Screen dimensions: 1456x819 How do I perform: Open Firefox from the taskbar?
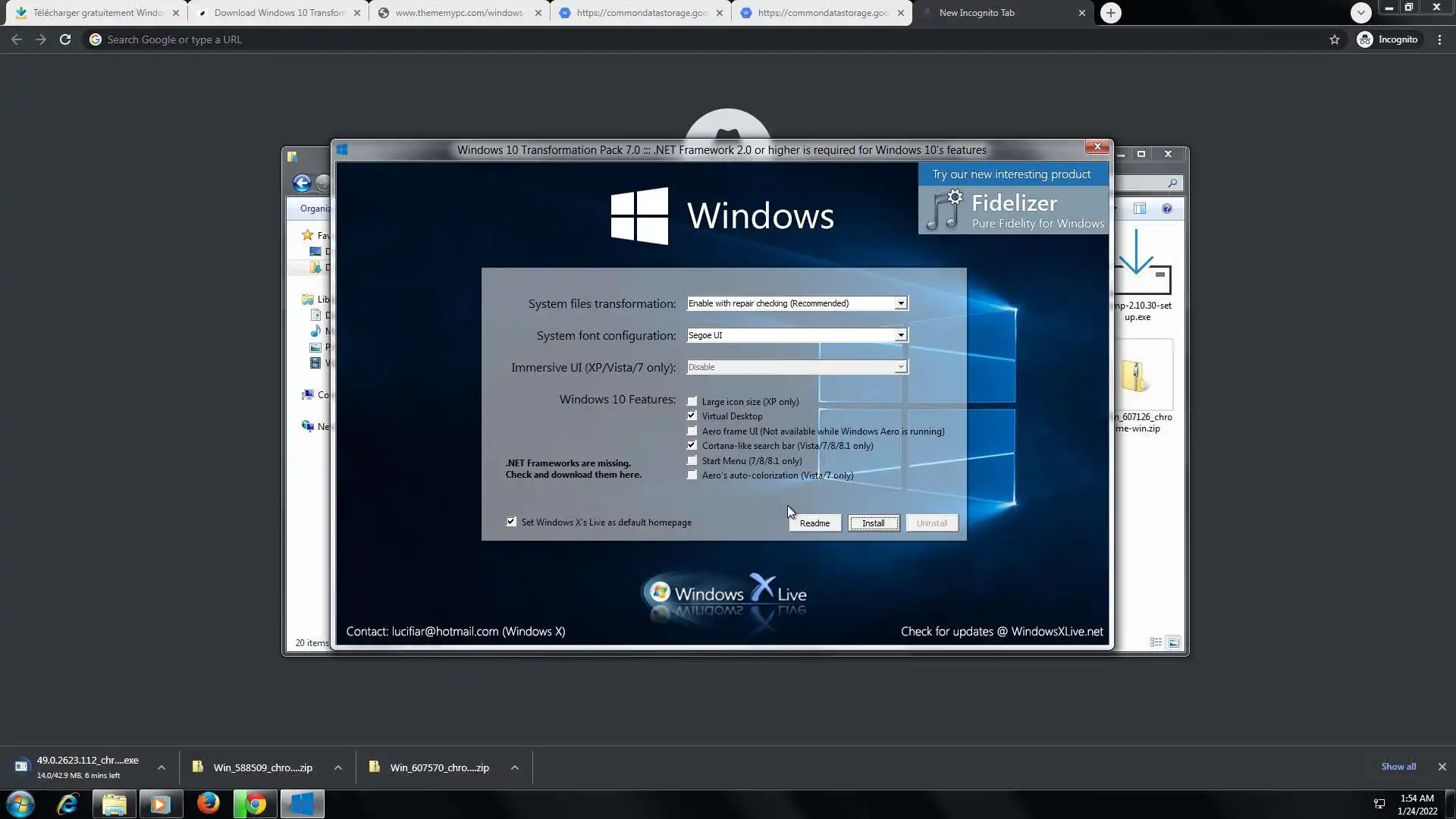(x=208, y=803)
